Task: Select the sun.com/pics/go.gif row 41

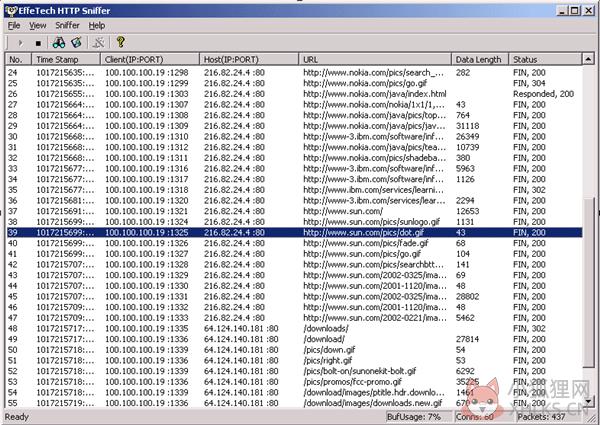Action: [295, 254]
